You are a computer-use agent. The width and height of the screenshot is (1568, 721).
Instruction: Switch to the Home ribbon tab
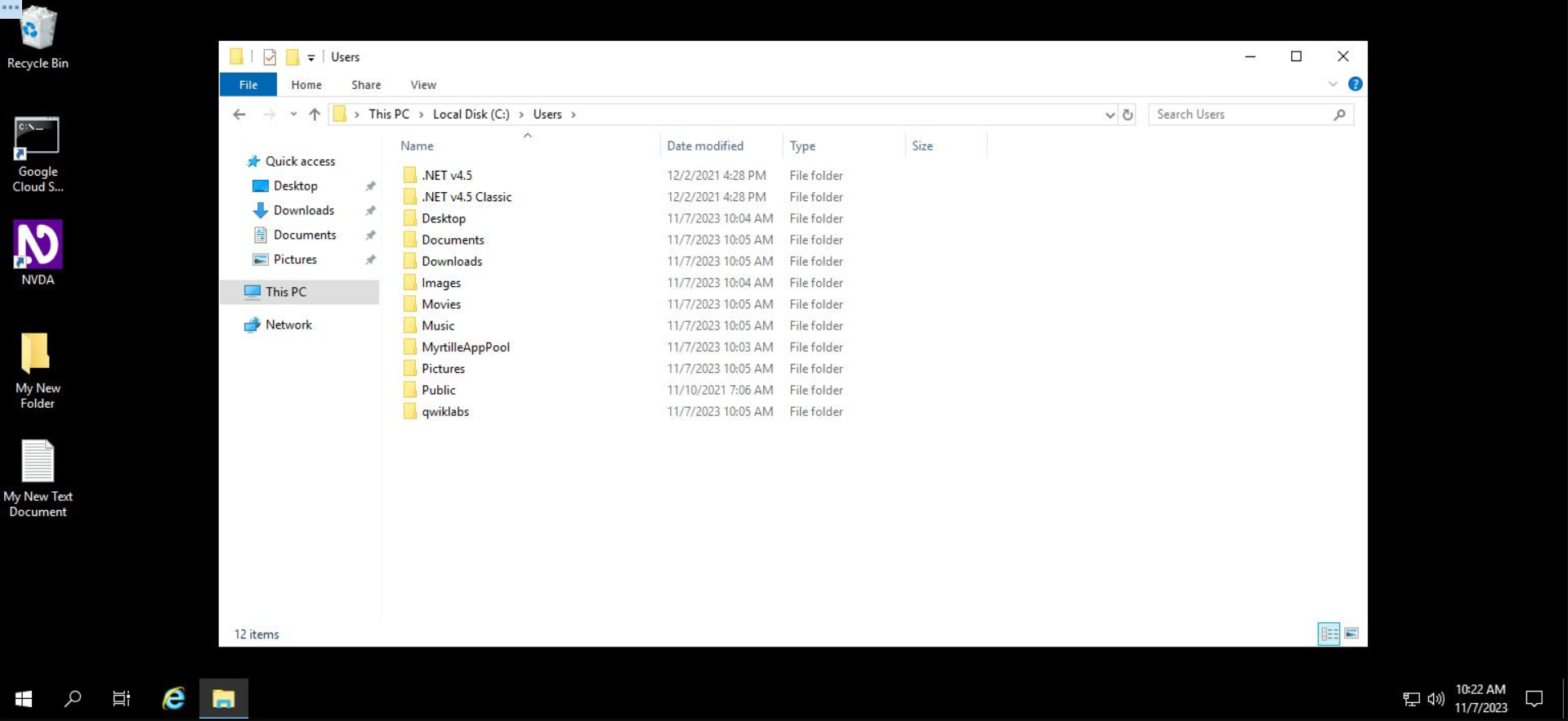[306, 85]
